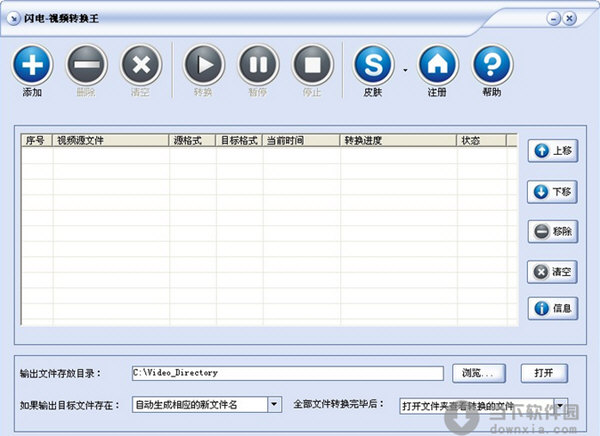Click the 浏览... (Browse) button
This screenshot has width=600, height=436.
pos(478,373)
